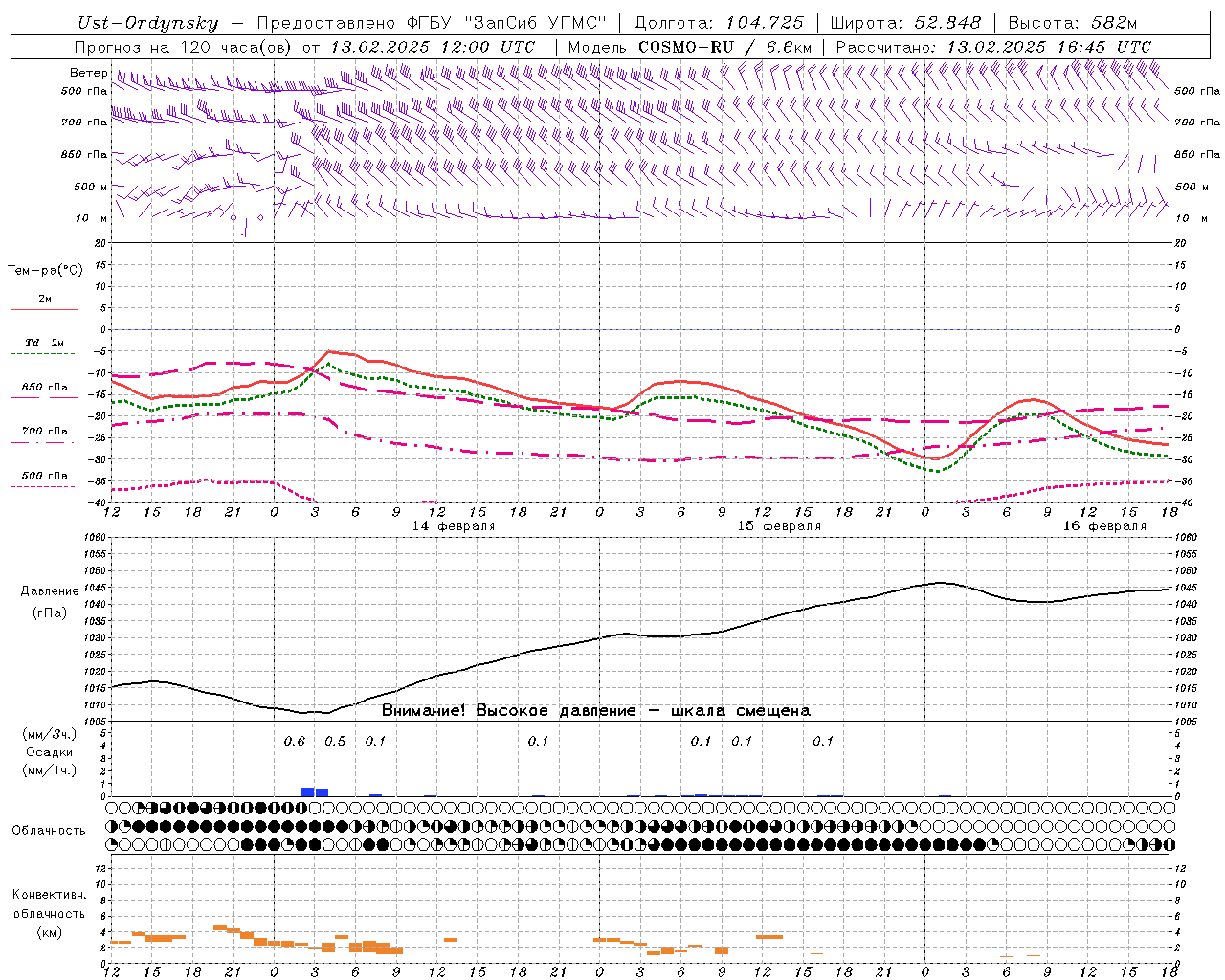The width and height of the screenshot is (1225, 980).
Task: Click the 'Ветер' wind panel label
Action: (x=89, y=73)
